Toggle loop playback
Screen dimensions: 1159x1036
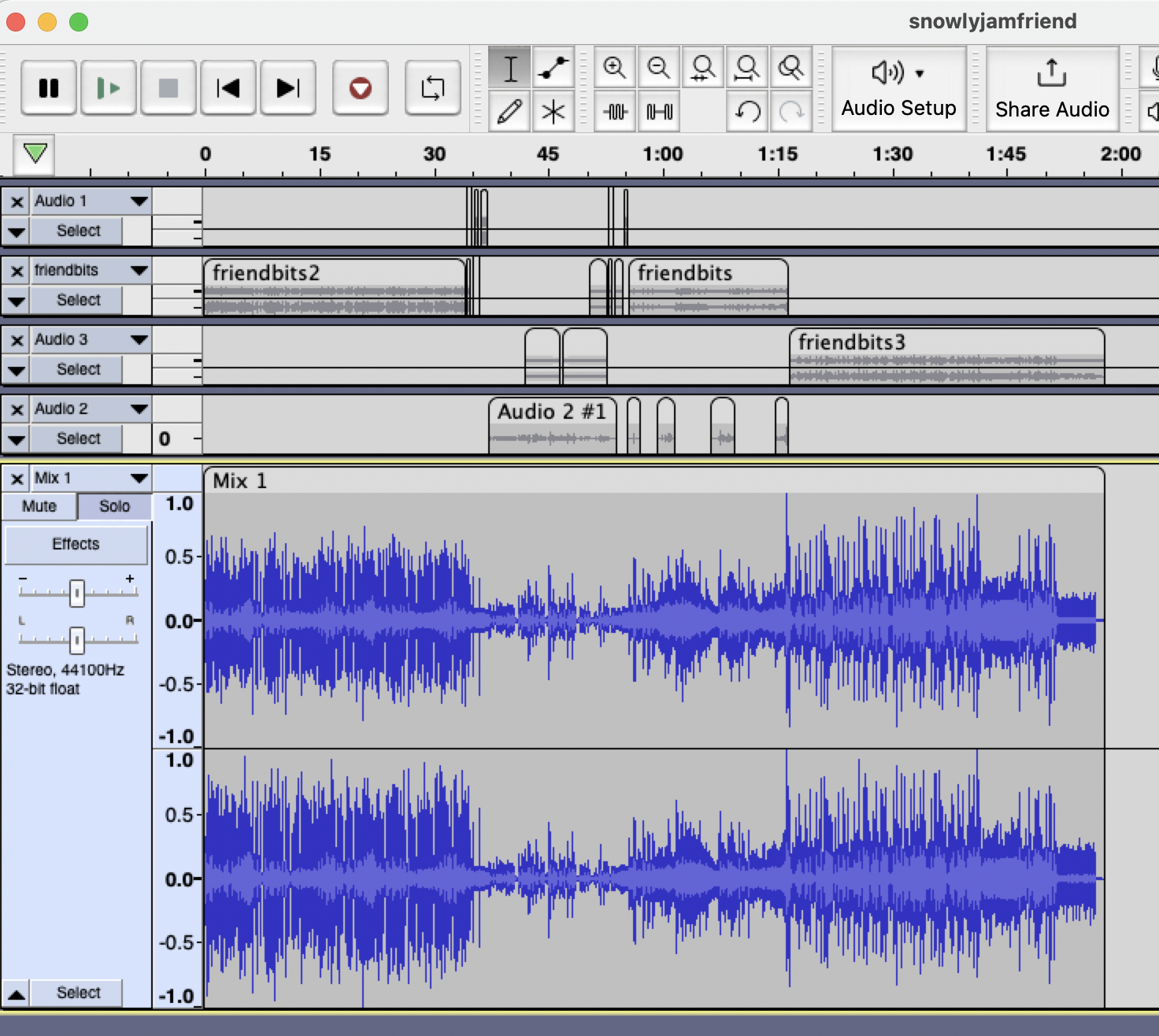(x=433, y=87)
